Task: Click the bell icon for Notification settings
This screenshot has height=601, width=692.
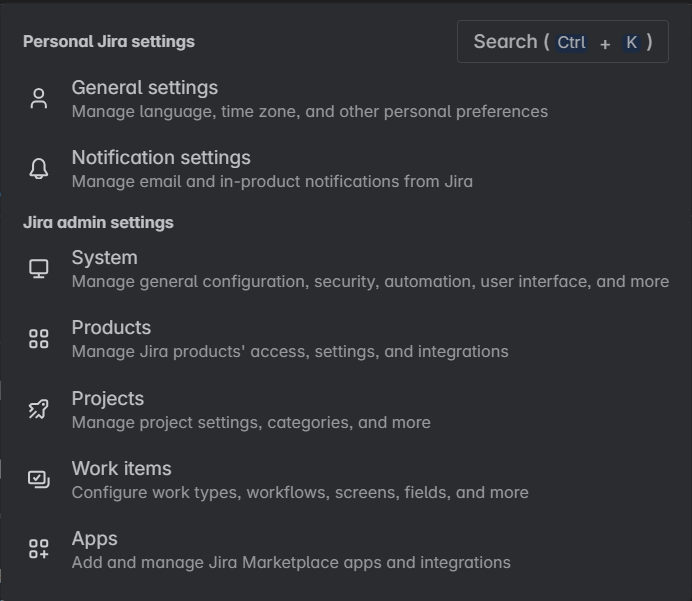Action: (39, 169)
